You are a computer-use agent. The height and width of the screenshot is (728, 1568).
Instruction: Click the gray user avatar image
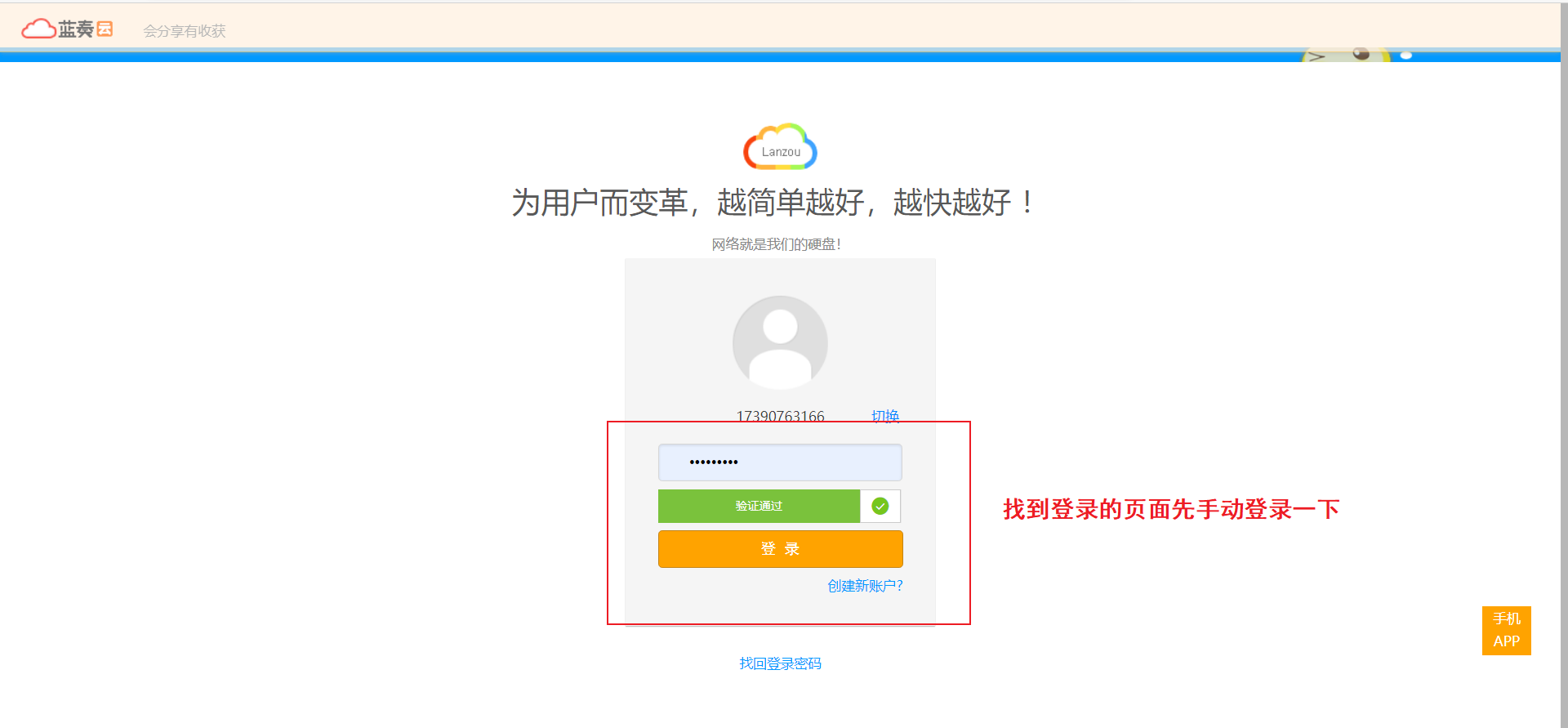(780, 342)
